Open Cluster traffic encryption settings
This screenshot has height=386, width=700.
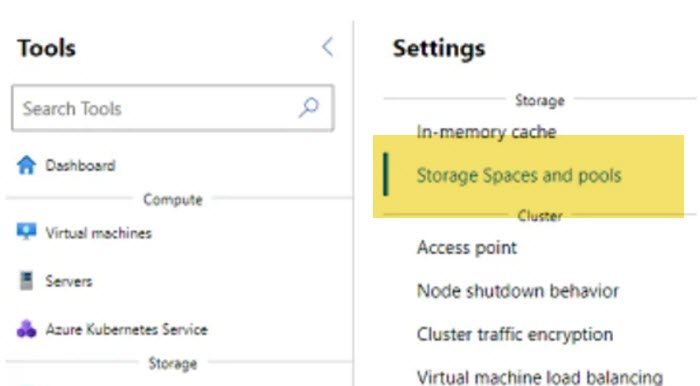tap(515, 334)
